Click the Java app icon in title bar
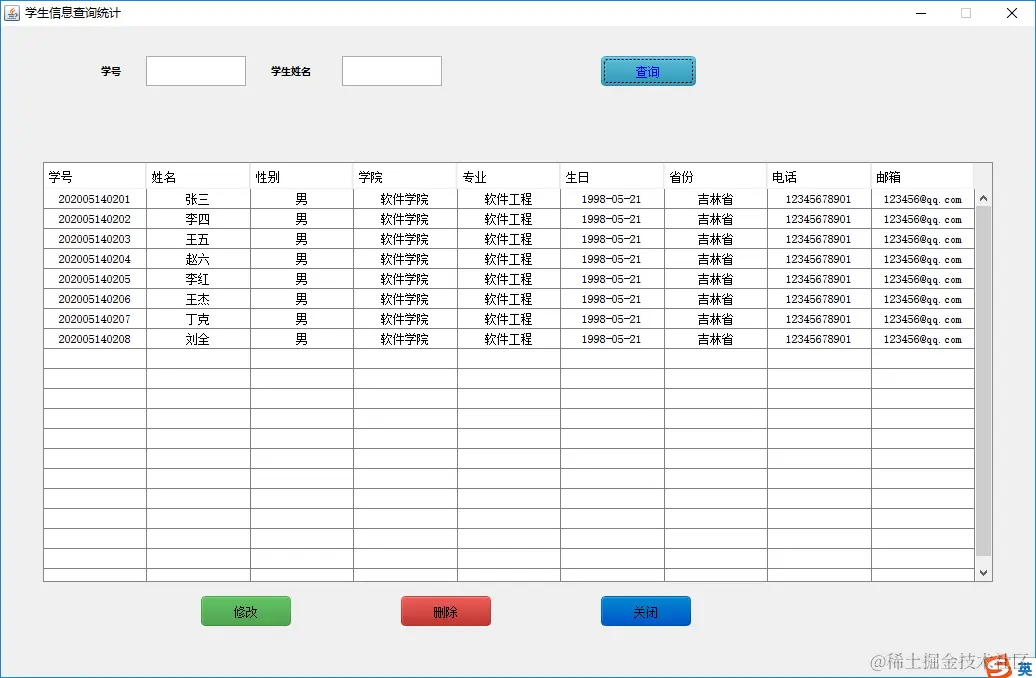Image resolution: width=1036 pixels, height=678 pixels. [x=12, y=13]
